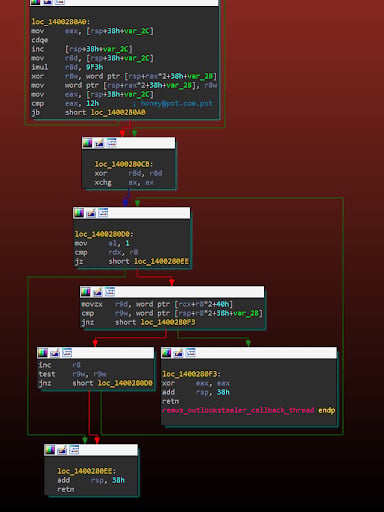Select the loc_1400280CB label
384x512 pixels.
click(124, 164)
